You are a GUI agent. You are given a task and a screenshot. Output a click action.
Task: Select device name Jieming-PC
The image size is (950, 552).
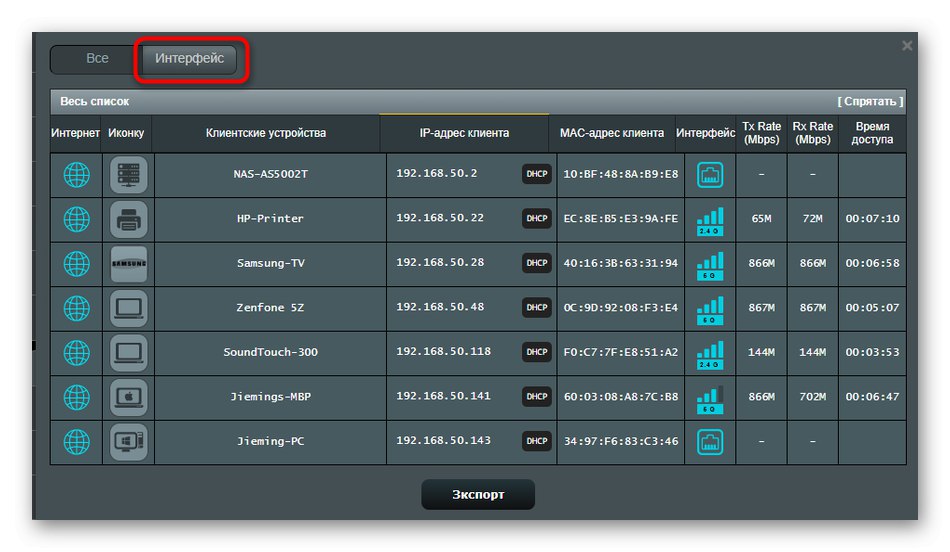[x=270, y=442]
